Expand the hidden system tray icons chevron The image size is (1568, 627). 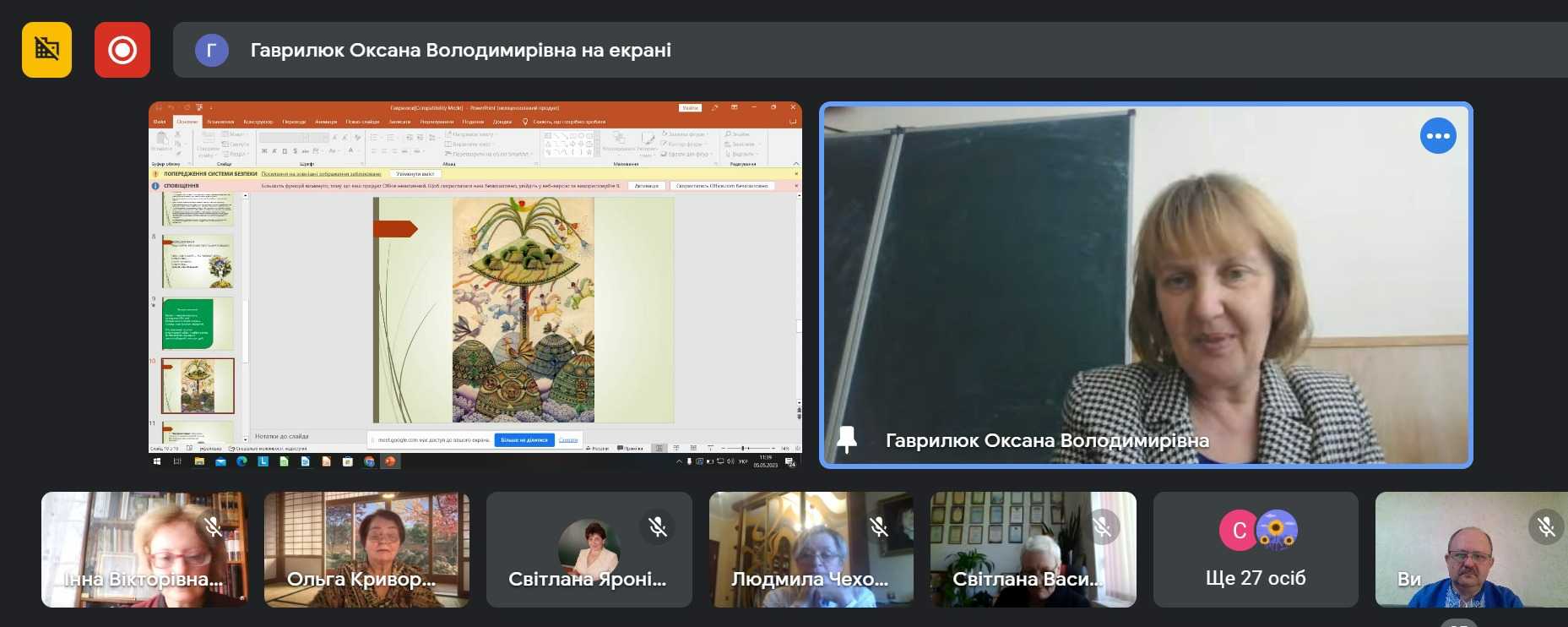[679, 461]
